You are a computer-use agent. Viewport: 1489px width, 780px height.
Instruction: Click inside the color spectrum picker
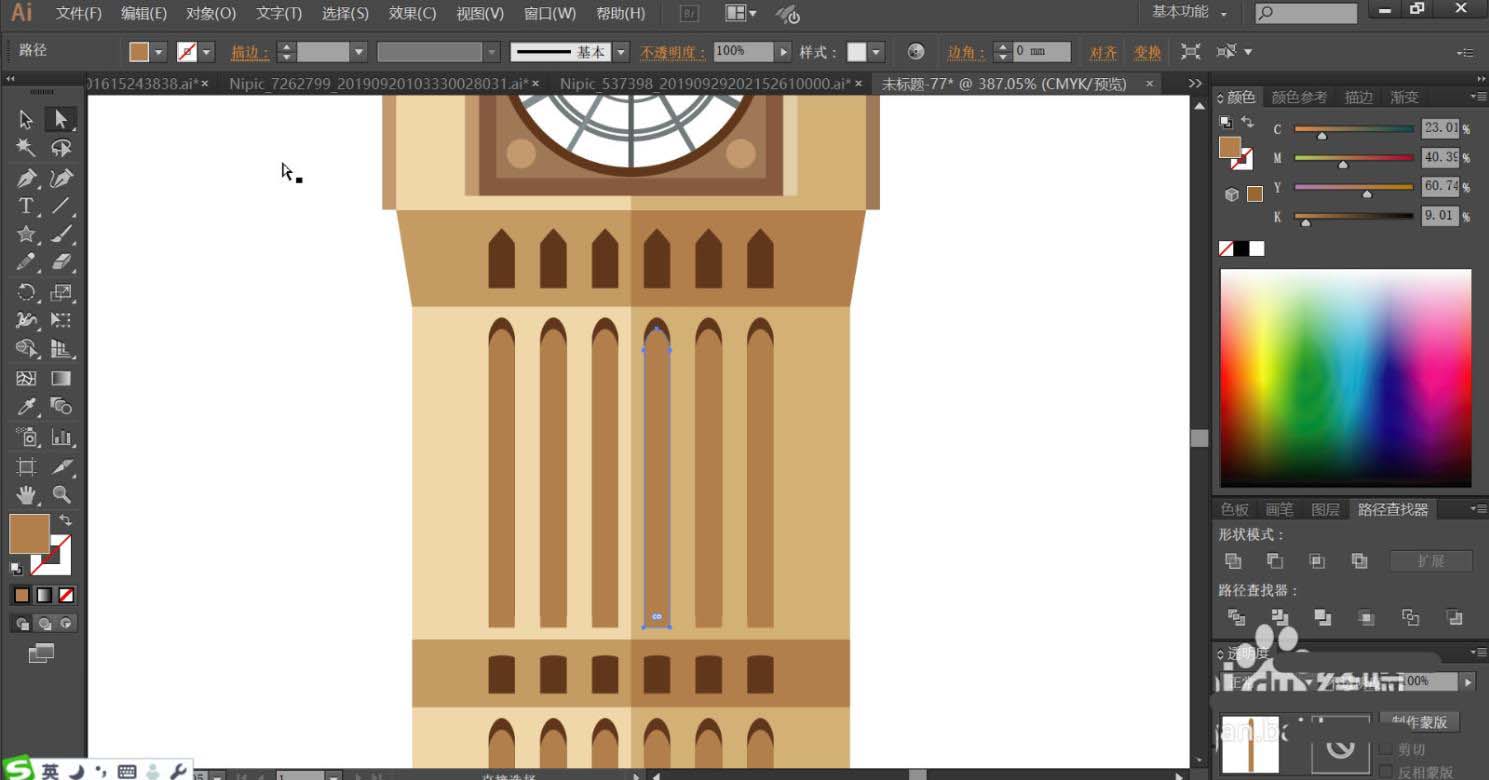[x=1345, y=377]
